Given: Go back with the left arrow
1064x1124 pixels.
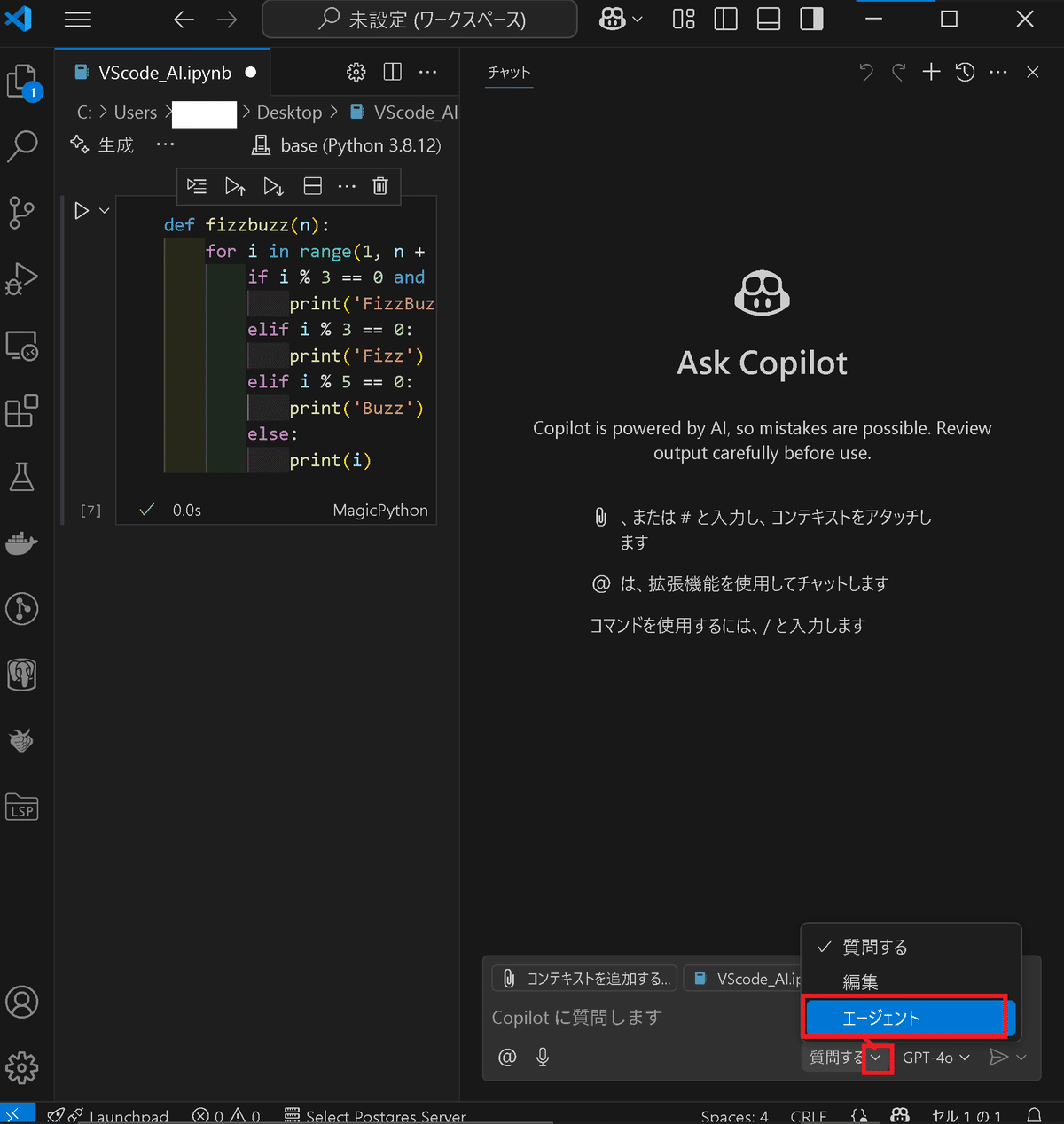Looking at the screenshot, I should 184,20.
